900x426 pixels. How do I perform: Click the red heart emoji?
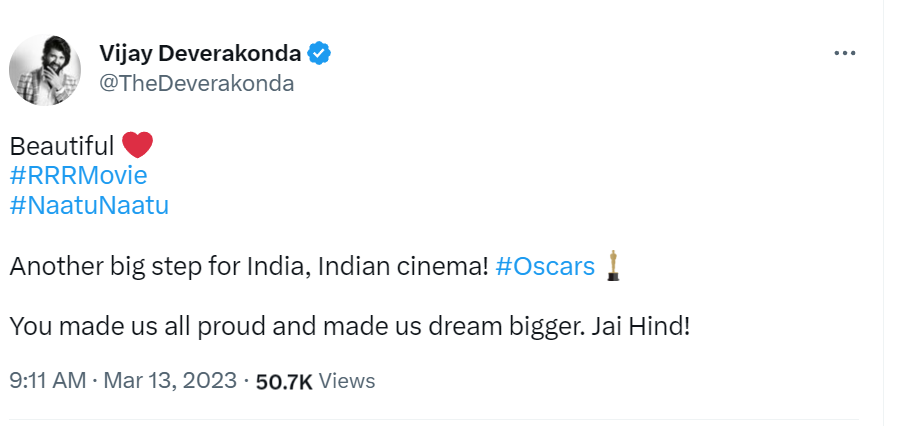pos(137,145)
